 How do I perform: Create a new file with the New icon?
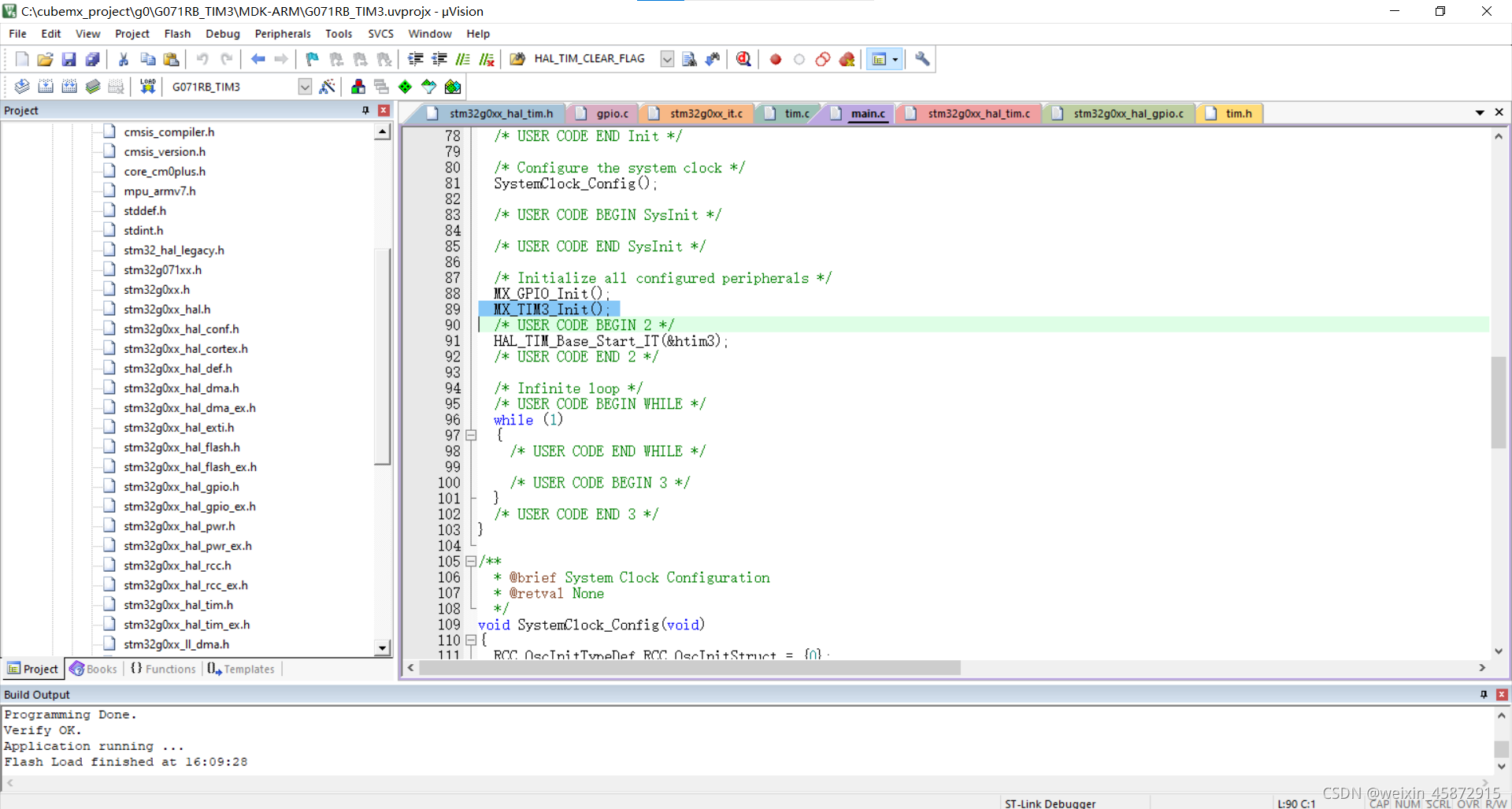[x=22, y=59]
